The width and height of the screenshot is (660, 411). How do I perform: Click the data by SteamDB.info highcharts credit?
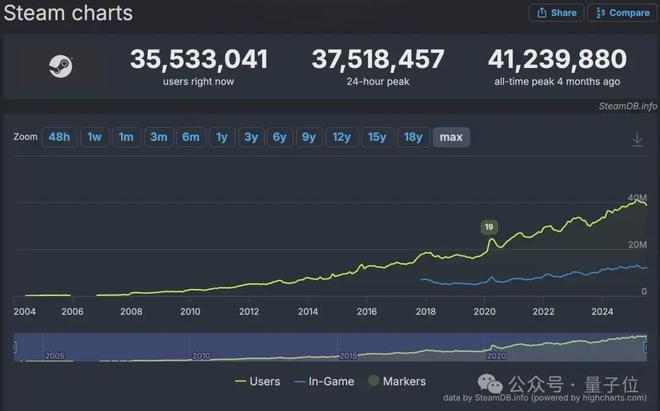click(x=545, y=398)
